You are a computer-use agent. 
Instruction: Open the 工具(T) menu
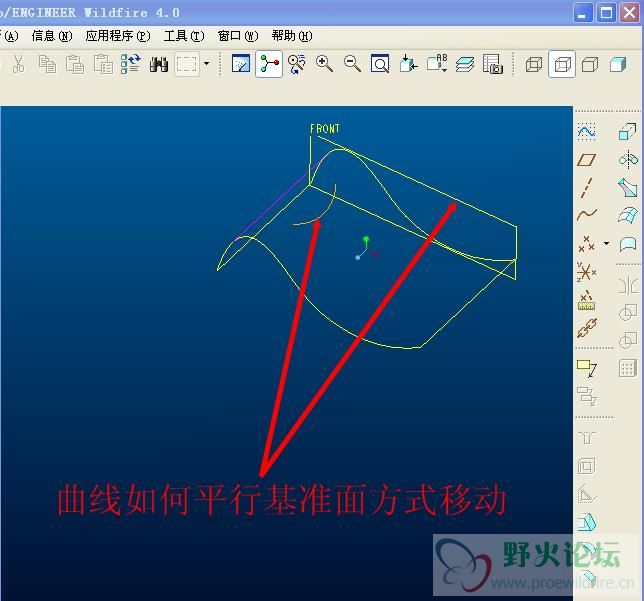pos(184,36)
